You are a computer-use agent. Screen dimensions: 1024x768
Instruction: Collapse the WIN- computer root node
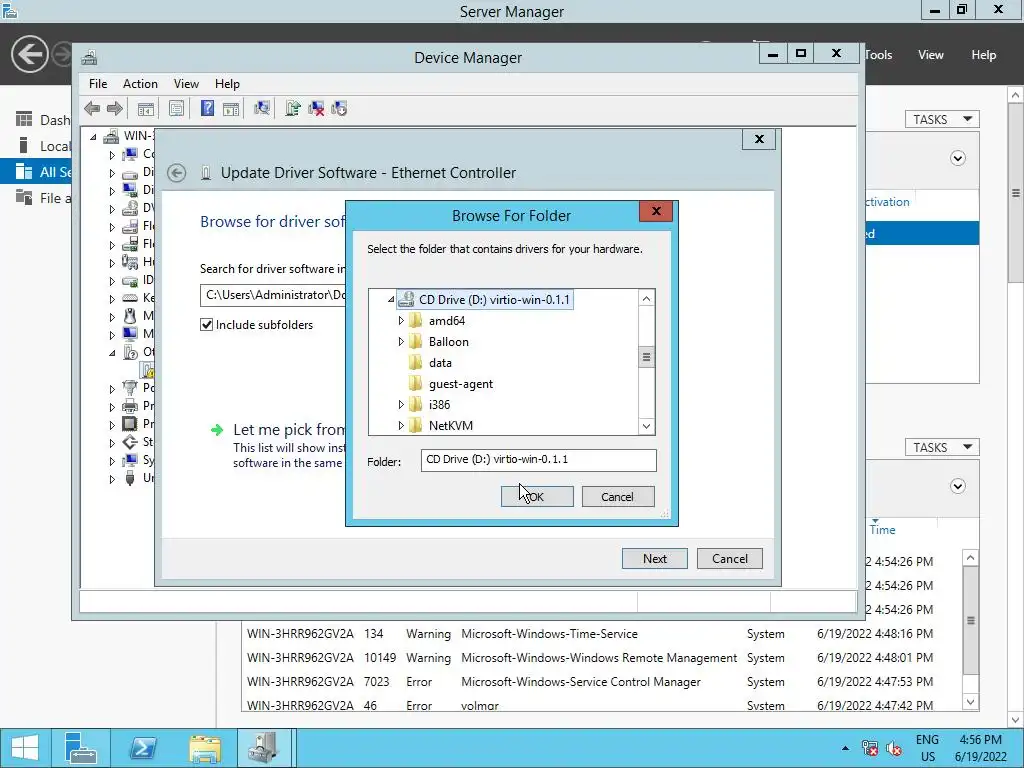[93, 136]
